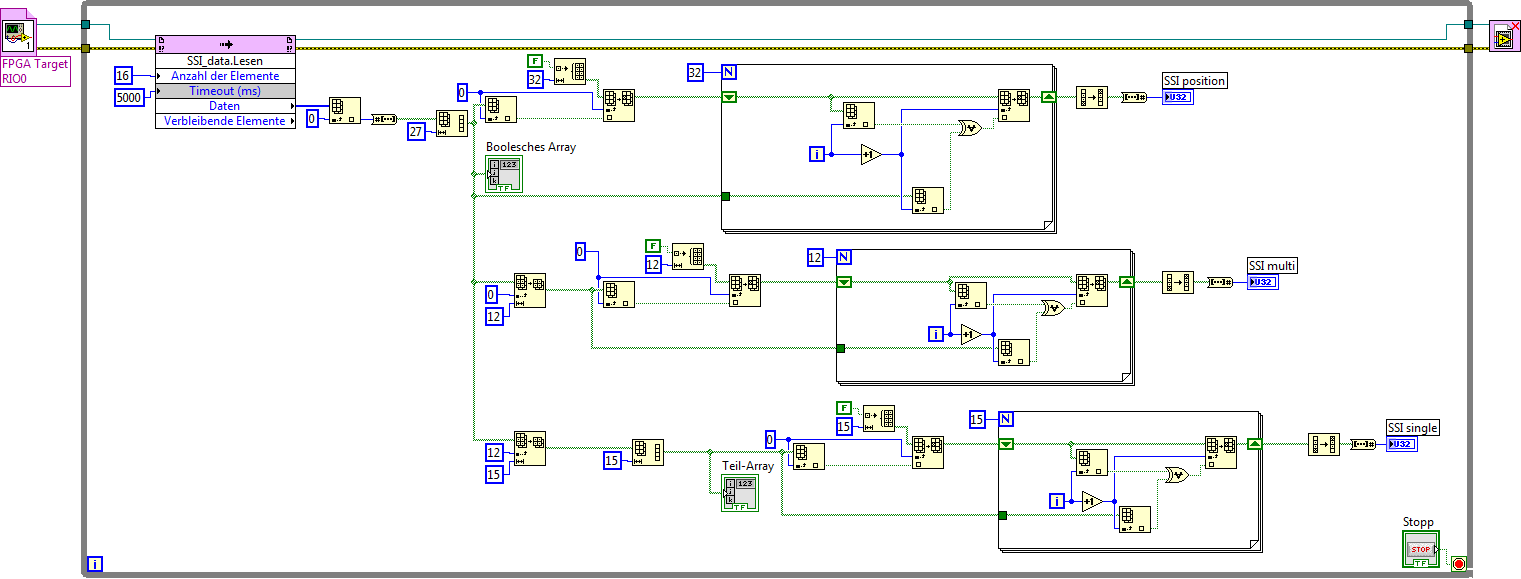Click the Teil-Array label

coord(748,466)
